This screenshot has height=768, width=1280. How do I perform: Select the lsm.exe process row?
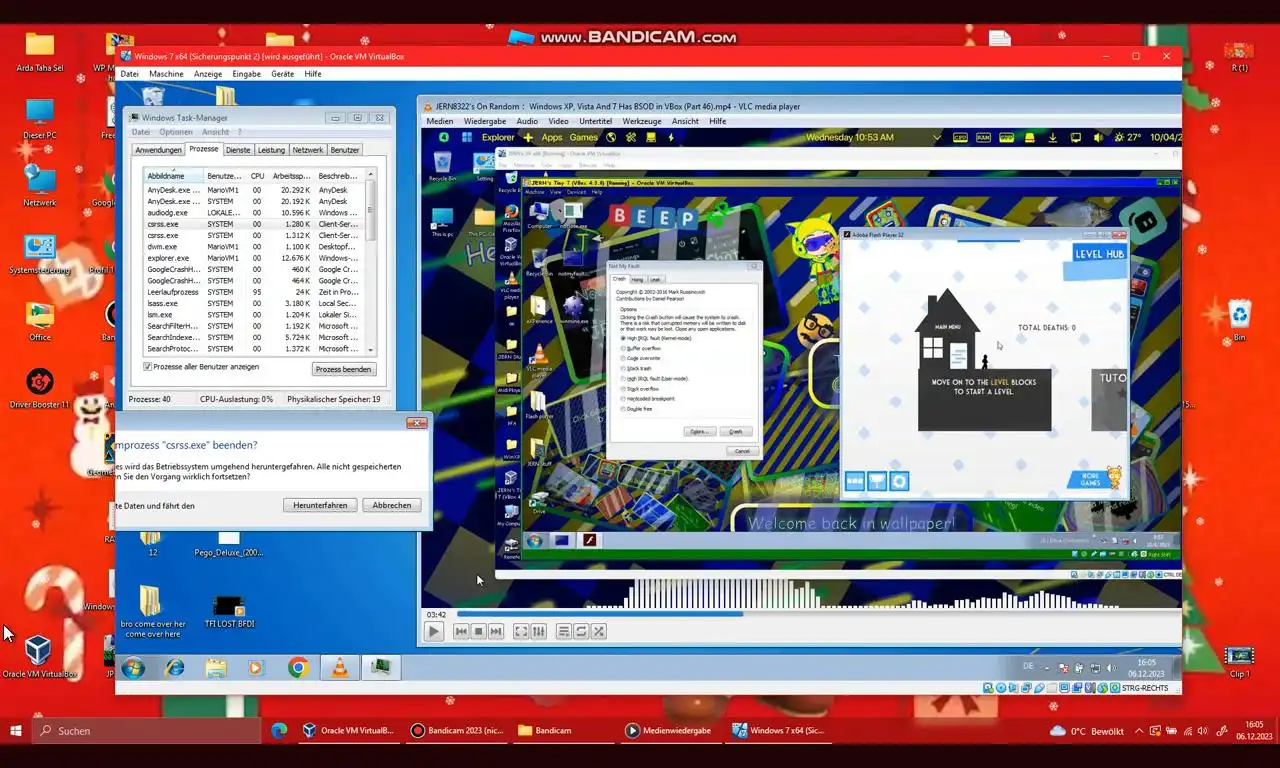pyautogui.click(x=254, y=315)
